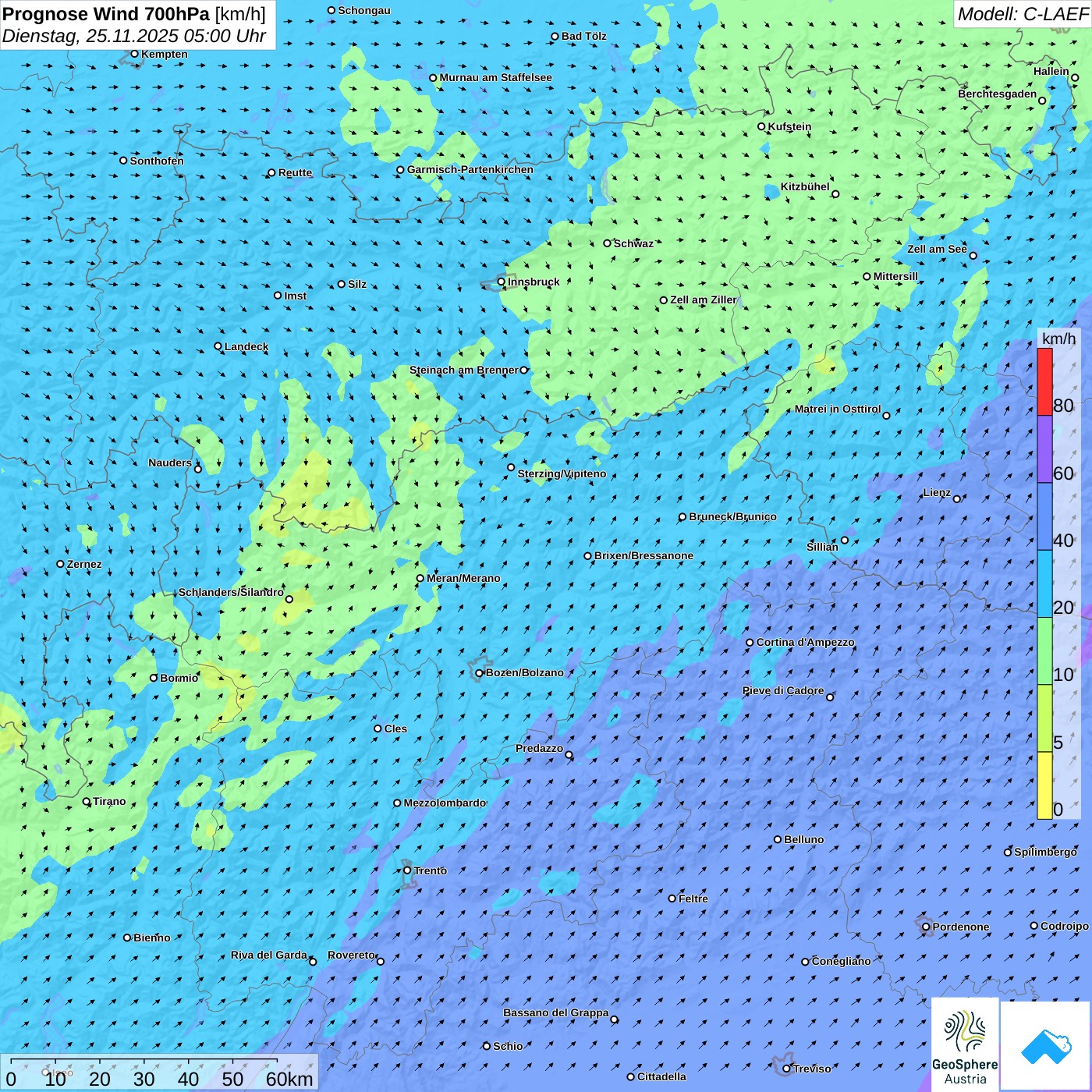
Task: Click the Trento city marker
Action: pyautogui.click(x=407, y=870)
